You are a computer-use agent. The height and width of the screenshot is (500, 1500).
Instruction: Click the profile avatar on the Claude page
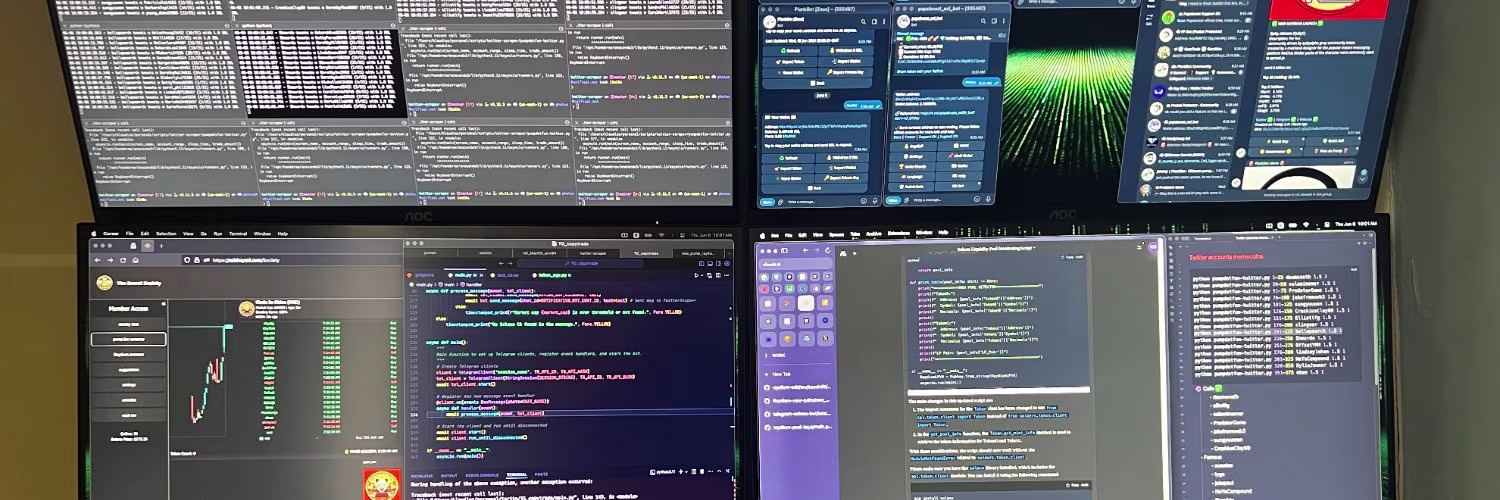click(x=1153, y=247)
